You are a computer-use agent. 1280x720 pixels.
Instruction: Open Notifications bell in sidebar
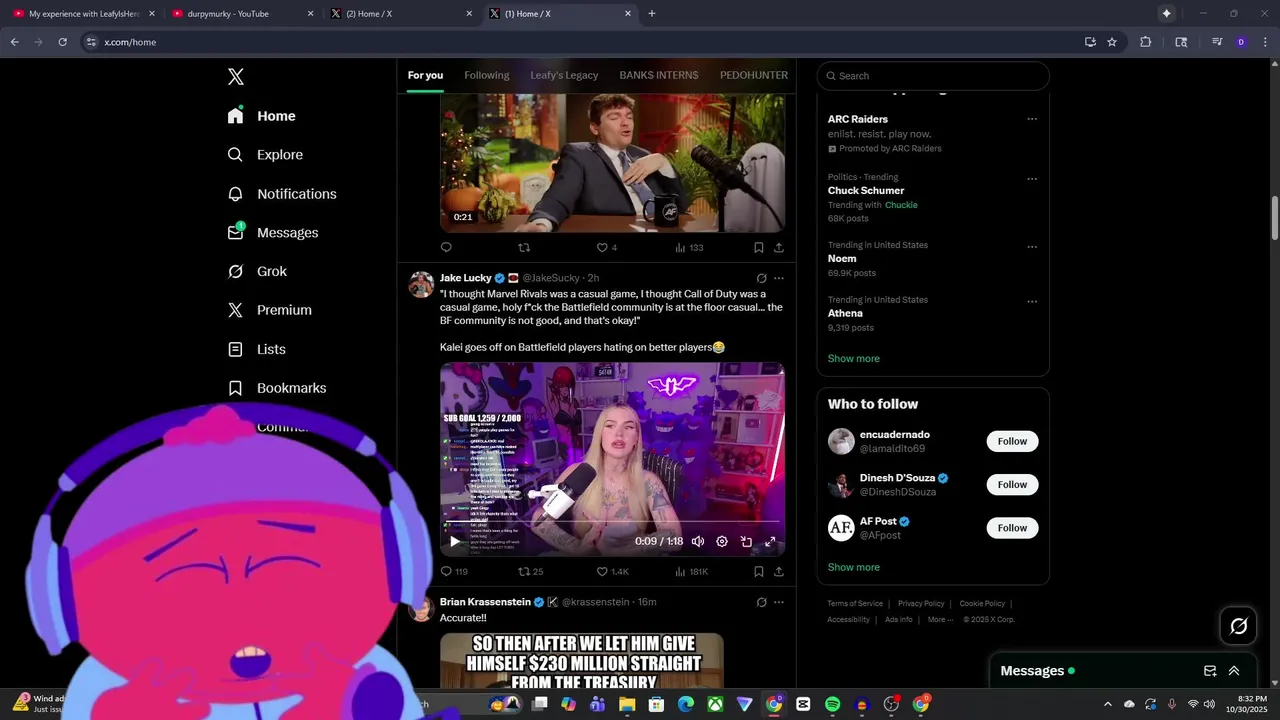point(235,194)
